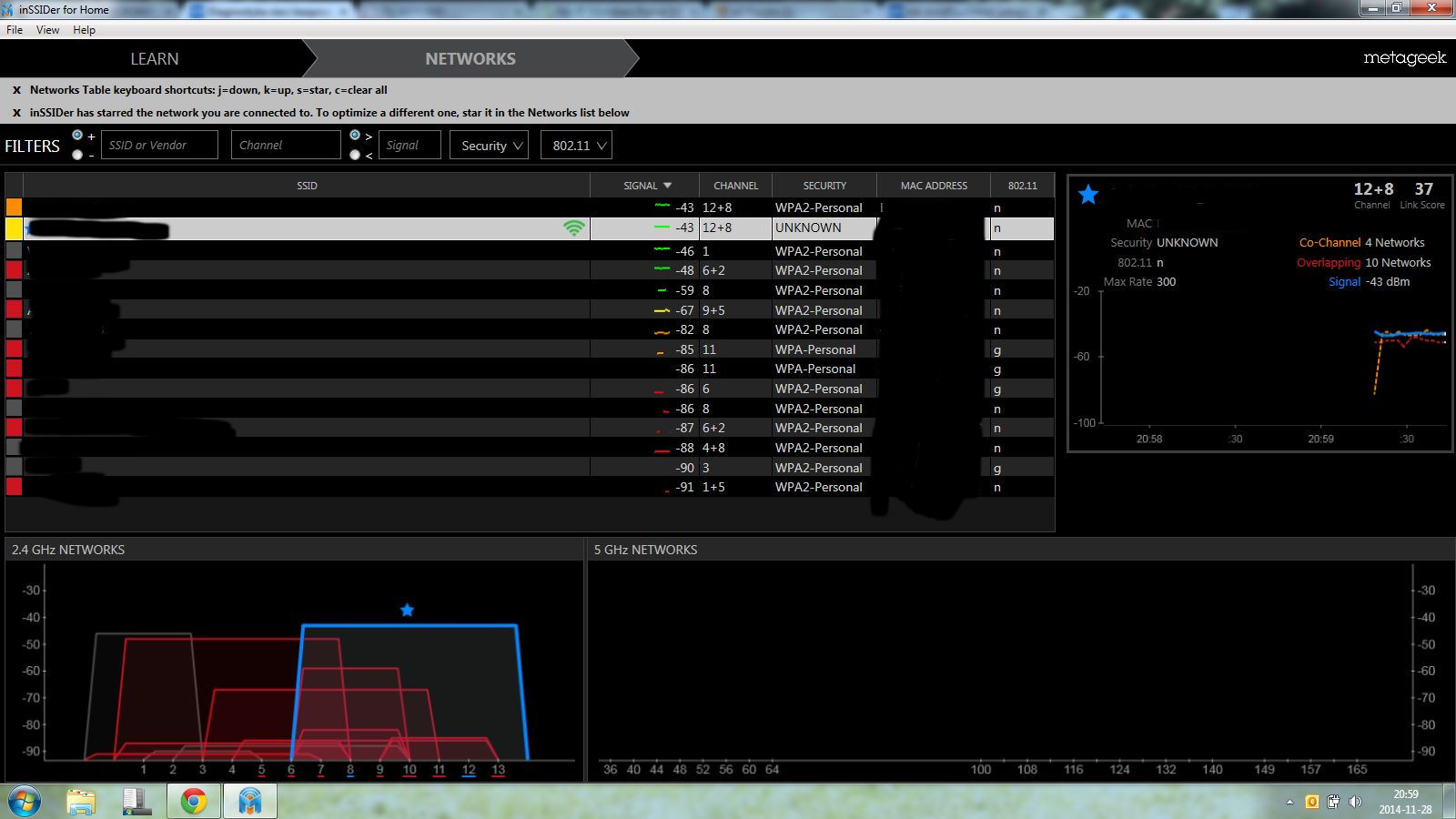
Task: Select the greater-than signal radio button
Action: pos(355,136)
